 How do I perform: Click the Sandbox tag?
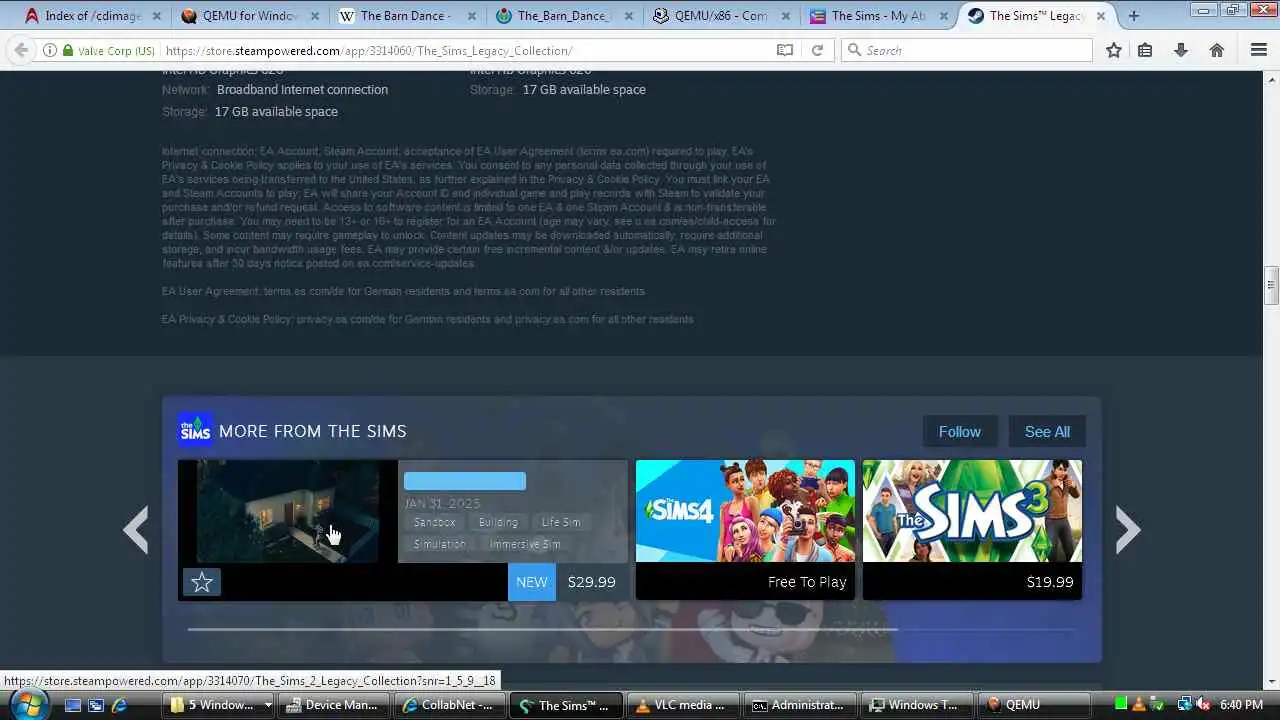click(434, 522)
